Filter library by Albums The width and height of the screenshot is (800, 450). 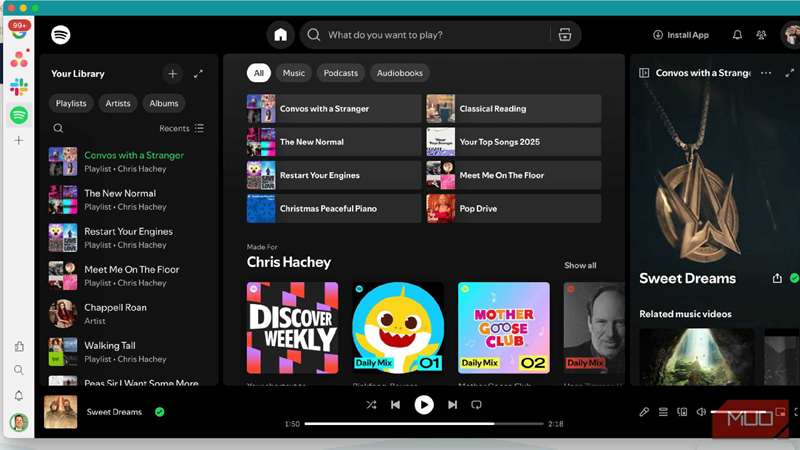164,103
